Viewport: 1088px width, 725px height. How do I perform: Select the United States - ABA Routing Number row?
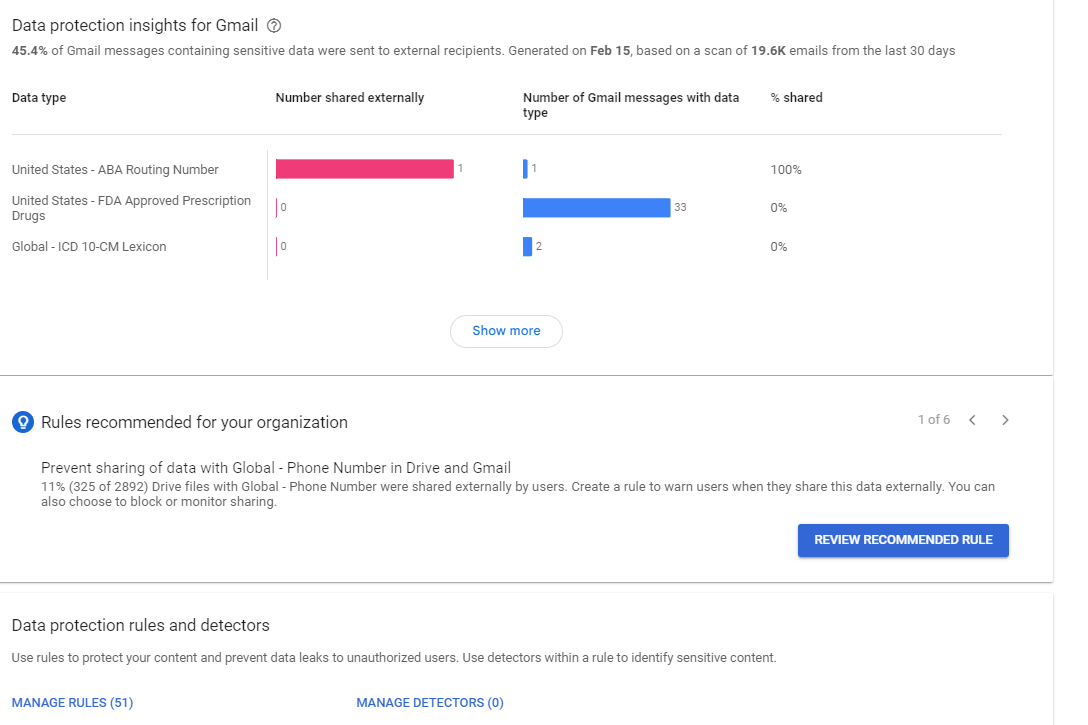(x=114, y=169)
